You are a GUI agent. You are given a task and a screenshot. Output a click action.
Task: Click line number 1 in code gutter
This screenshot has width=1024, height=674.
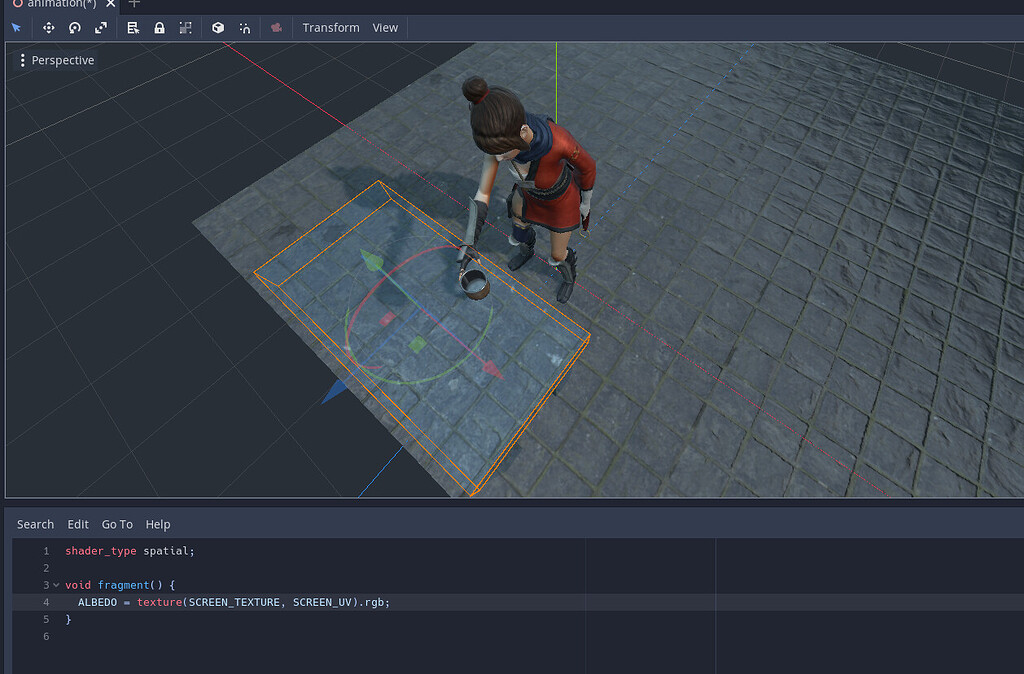pyautogui.click(x=46, y=551)
